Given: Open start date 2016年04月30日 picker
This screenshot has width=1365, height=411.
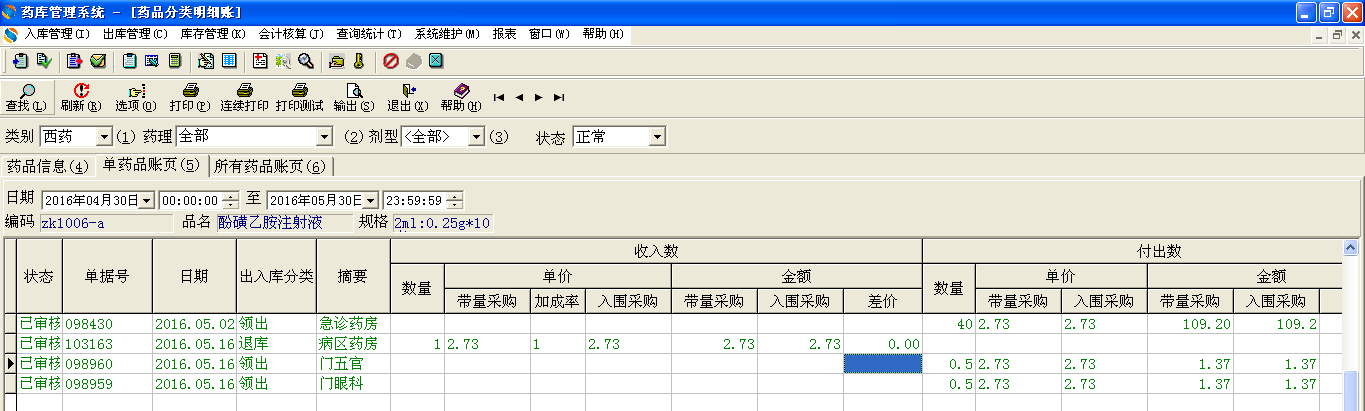Looking at the screenshot, I should [x=147, y=201].
